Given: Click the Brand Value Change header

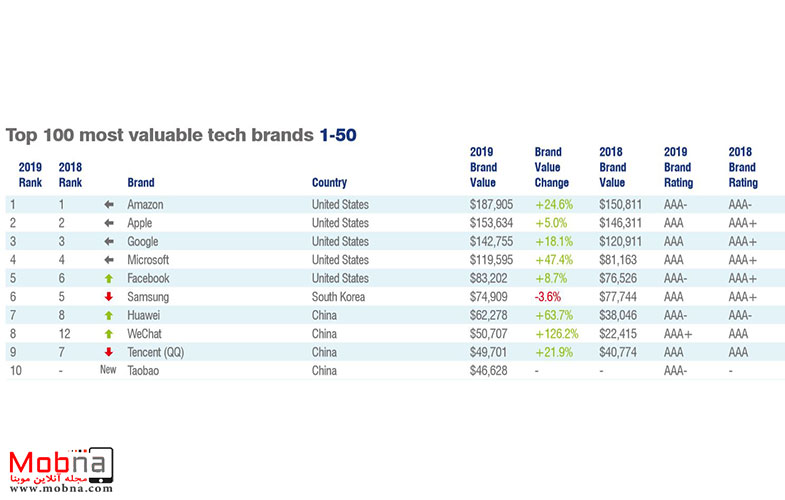Looking at the screenshot, I should click(x=551, y=168).
